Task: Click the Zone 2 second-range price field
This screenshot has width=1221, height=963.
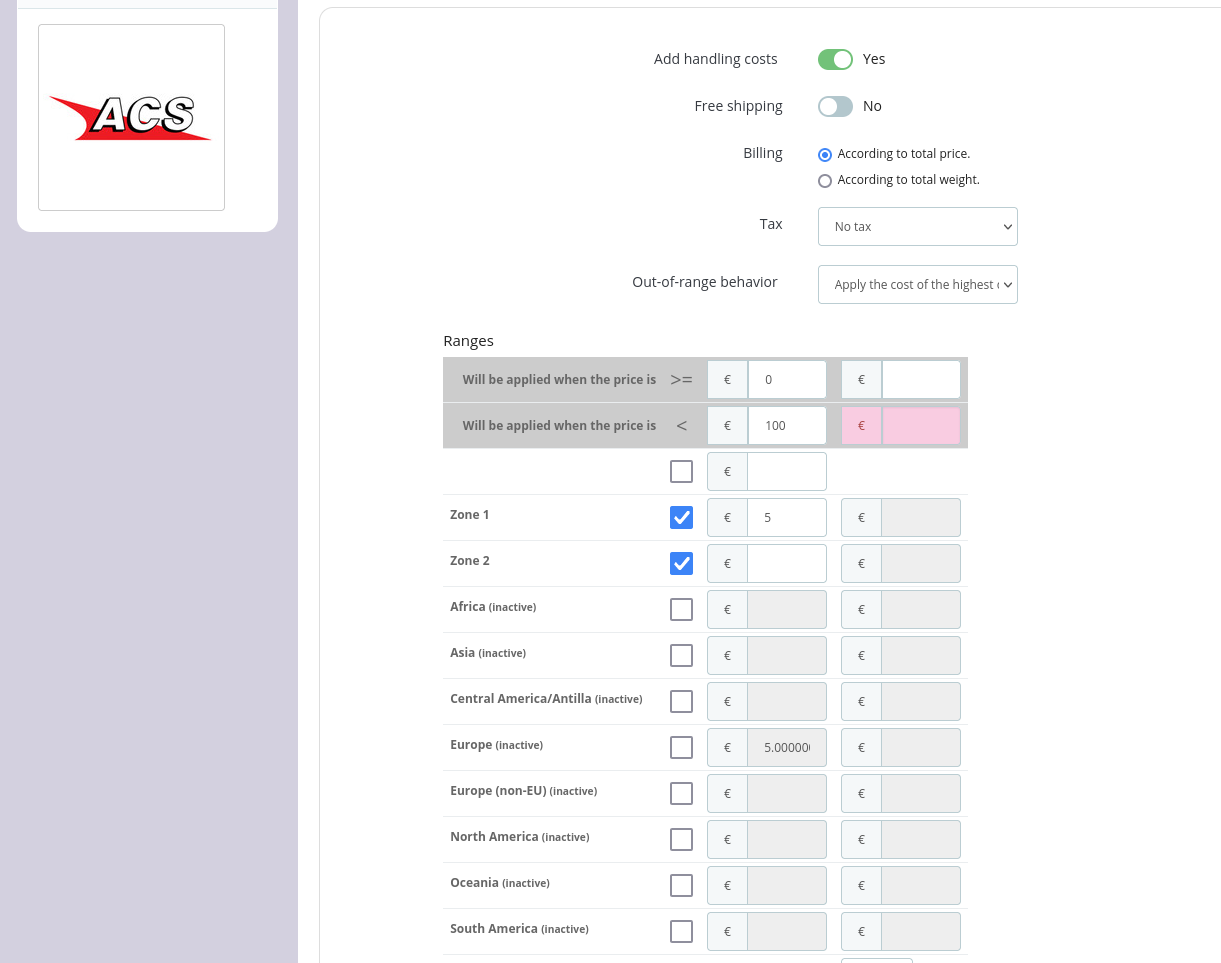Action: coord(921,564)
